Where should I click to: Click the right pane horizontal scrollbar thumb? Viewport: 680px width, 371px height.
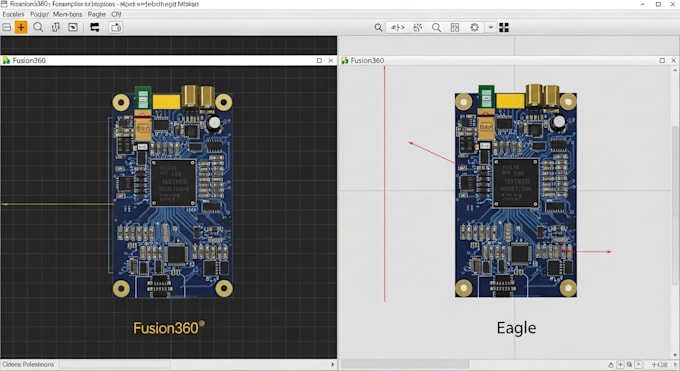tap(405, 364)
